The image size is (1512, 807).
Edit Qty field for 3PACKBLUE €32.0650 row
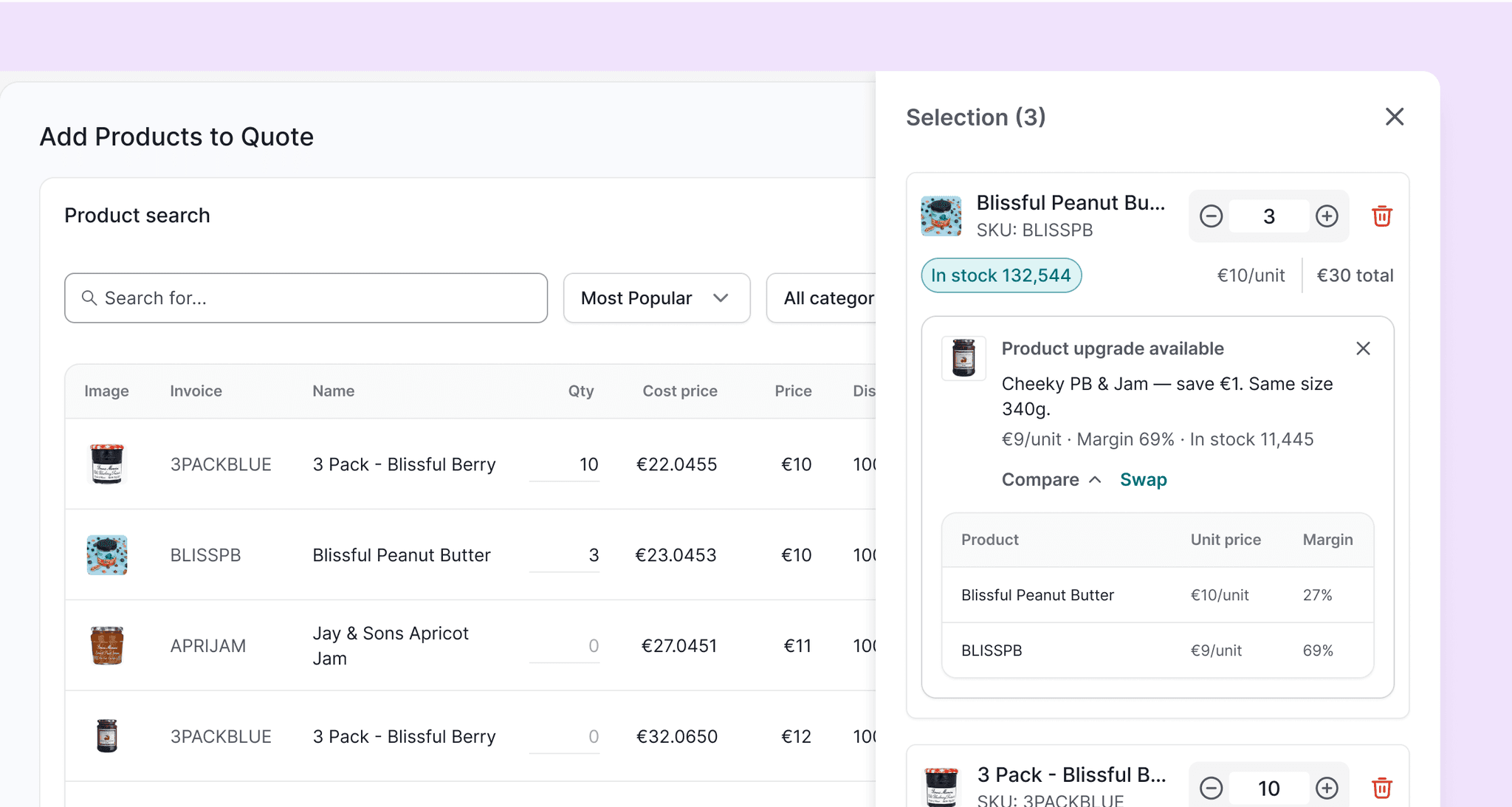[x=565, y=737]
